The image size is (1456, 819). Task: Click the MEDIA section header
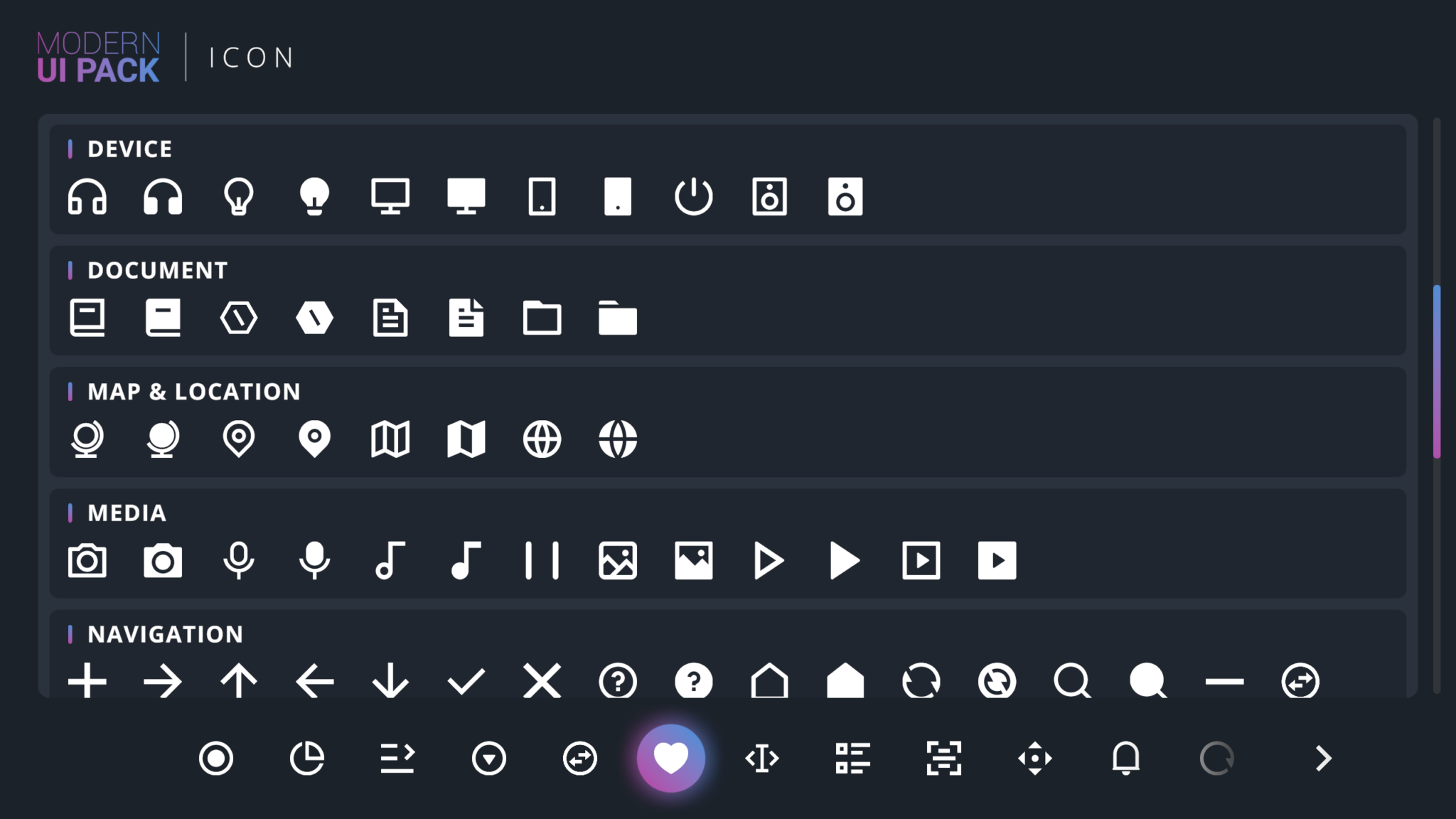pos(126,513)
